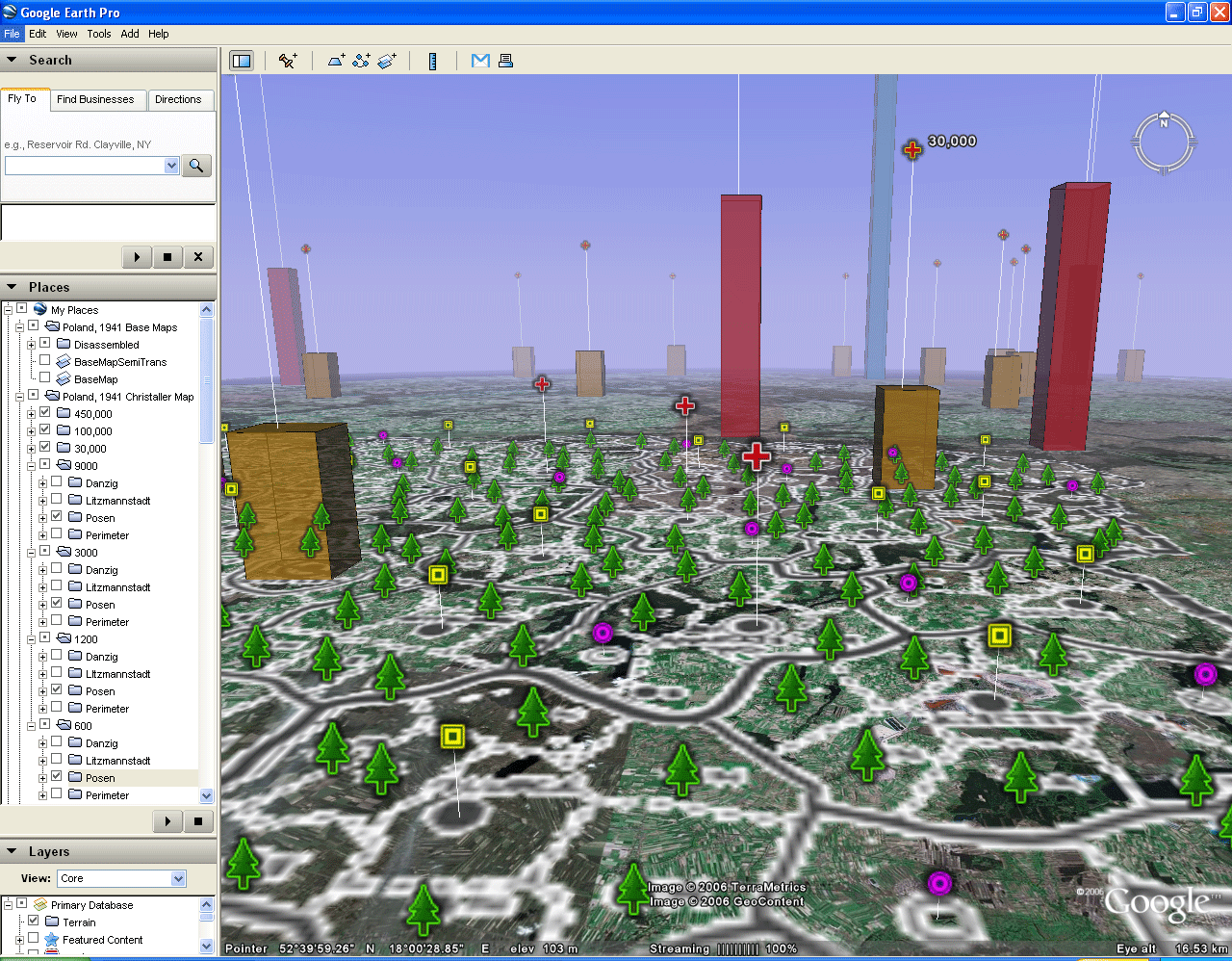Screen dimensions: 1232x961
Task: Collapse the Layers panel triangle
Action: (x=12, y=851)
